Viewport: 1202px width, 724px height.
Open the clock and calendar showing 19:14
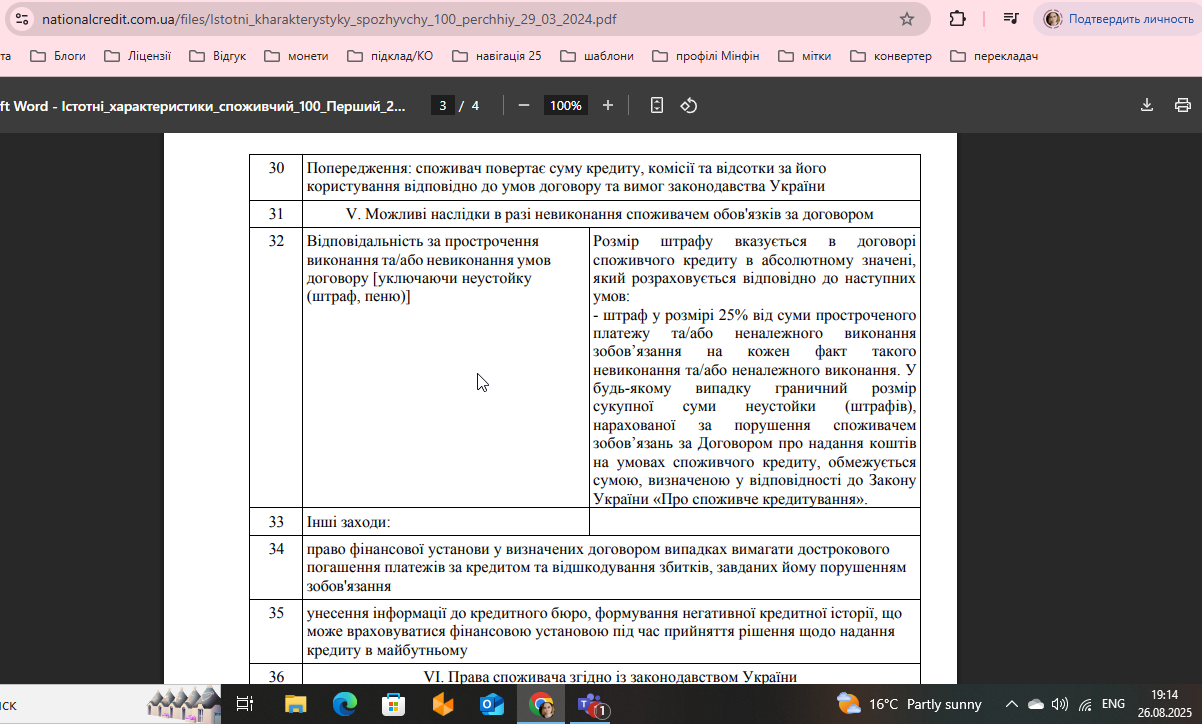pyautogui.click(x=1164, y=704)
